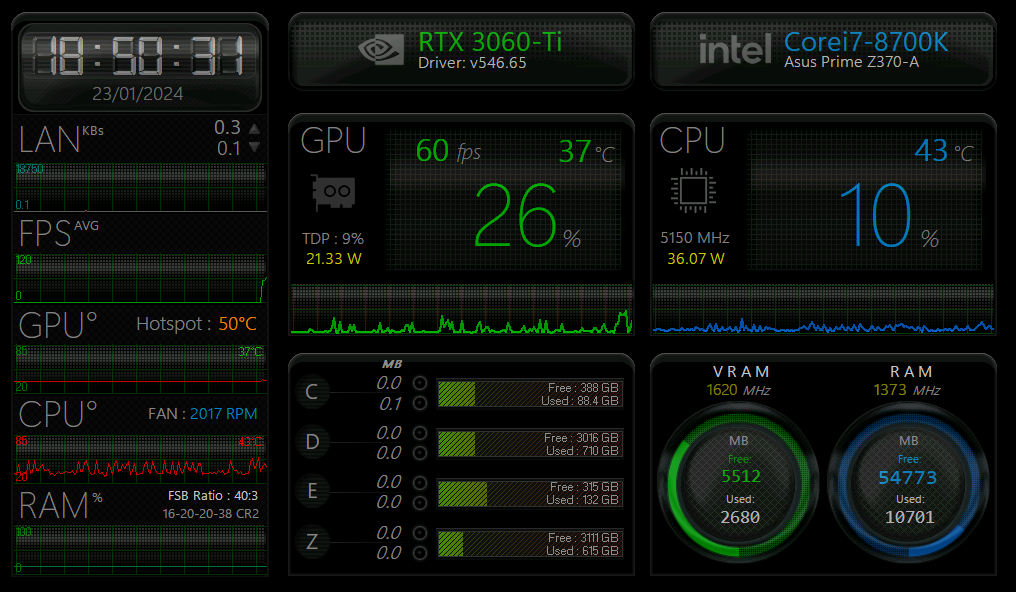1016x592 pixels.
Task: Click the processor chip icon under CPU
Action: click(x=693, y=190)
